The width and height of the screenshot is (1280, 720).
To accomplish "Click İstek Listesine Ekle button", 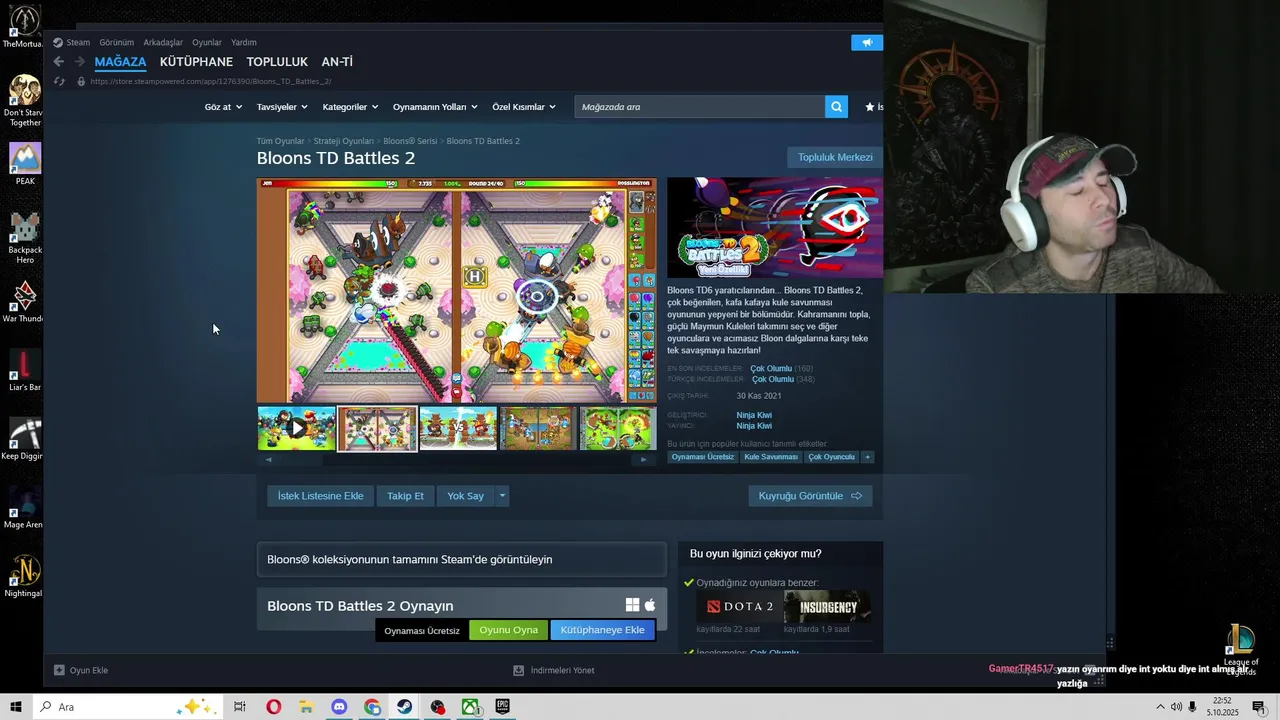I will pyautogui.click(x=320, y=496).
